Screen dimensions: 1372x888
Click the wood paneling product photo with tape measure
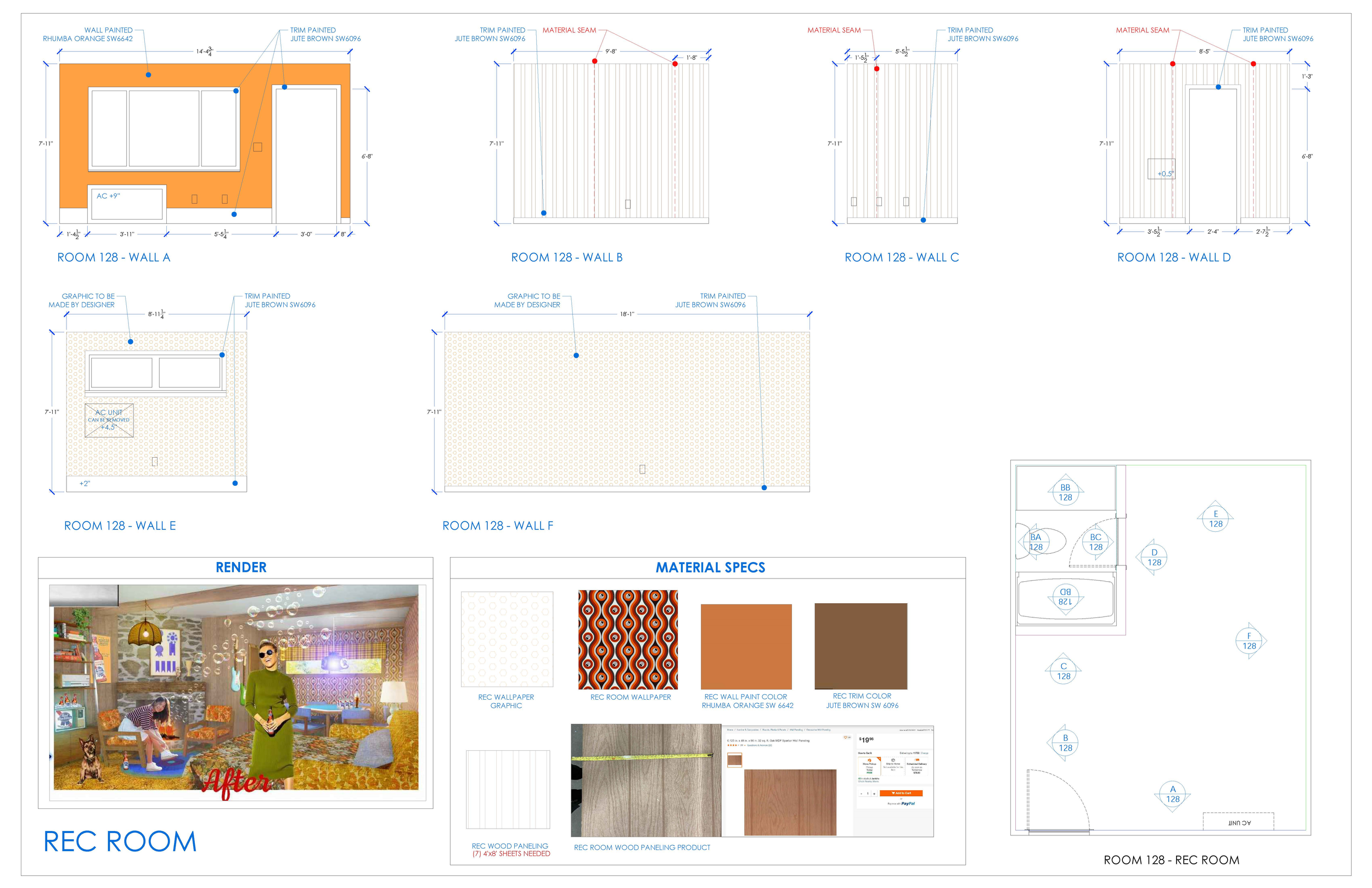coord(645,780)
